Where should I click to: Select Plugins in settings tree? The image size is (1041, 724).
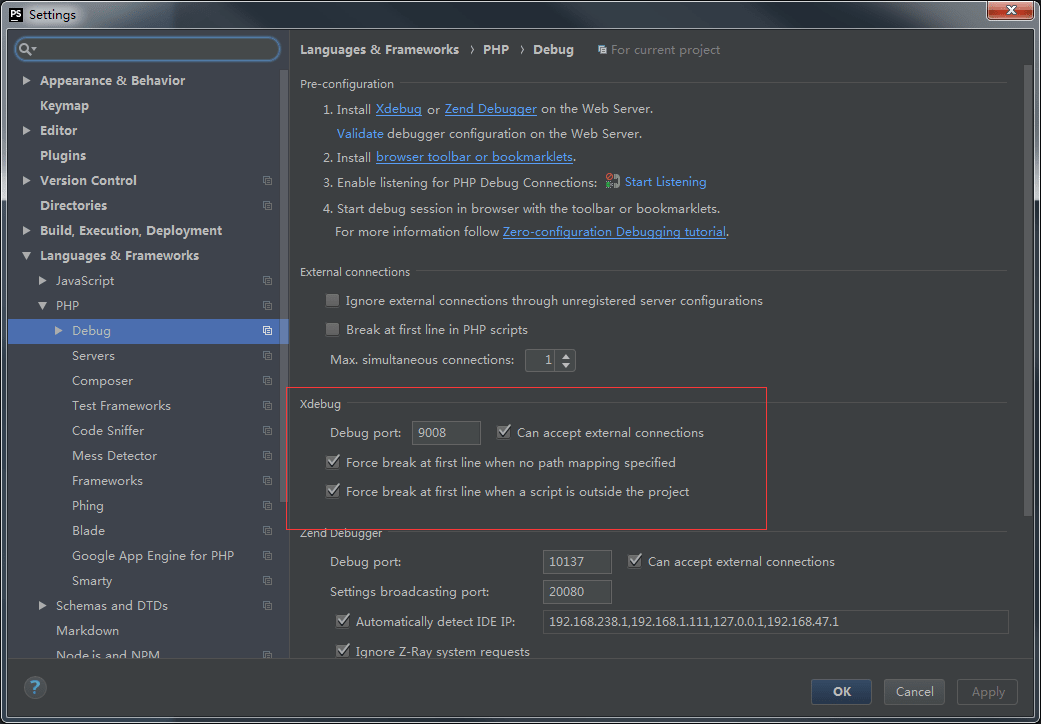pyautogui.click(x=63, y=155)
